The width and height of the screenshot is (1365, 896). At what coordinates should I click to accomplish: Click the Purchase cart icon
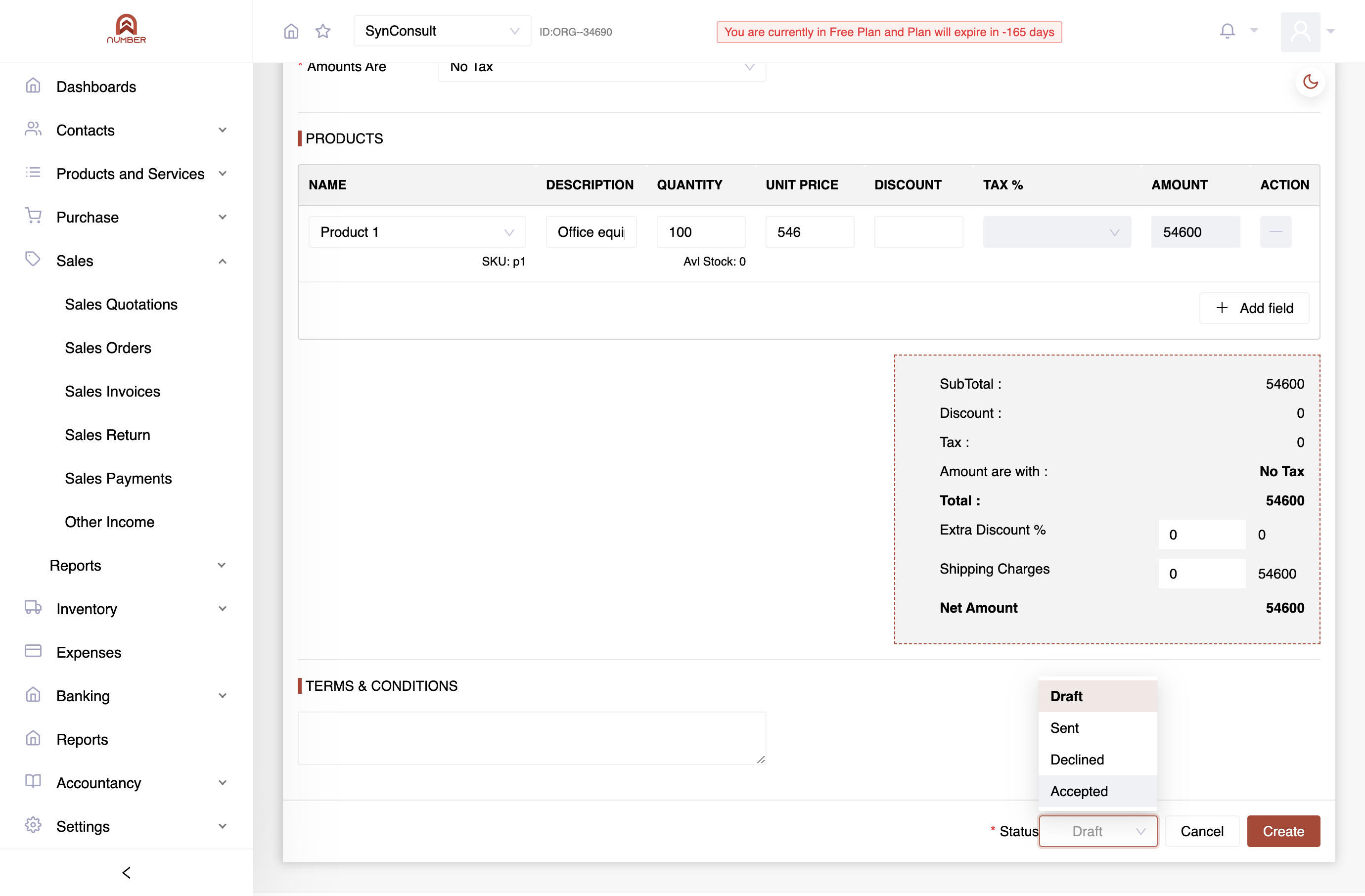33,216
